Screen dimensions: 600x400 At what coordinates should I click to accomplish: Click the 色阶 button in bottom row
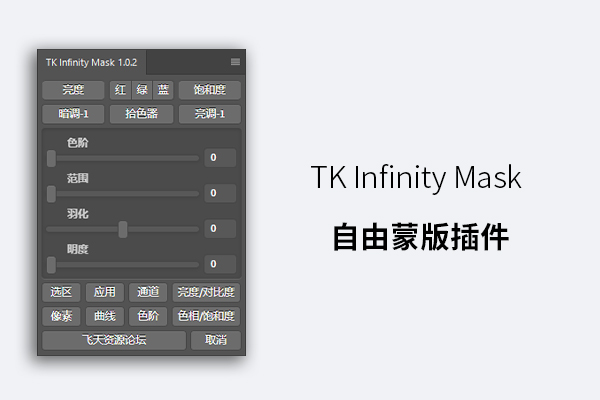pos(148,316)
